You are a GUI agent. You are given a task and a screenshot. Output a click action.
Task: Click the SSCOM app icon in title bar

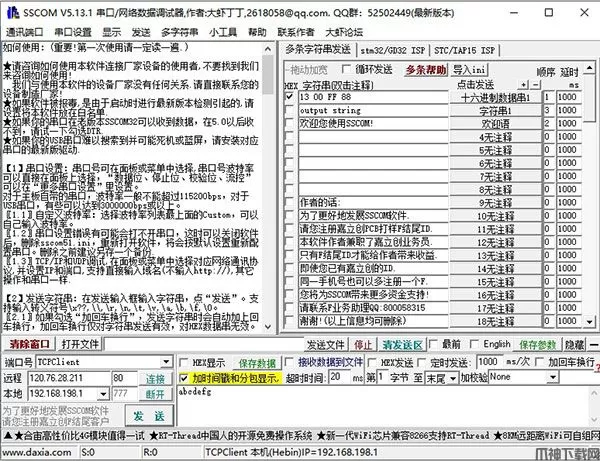coord(12,13)
